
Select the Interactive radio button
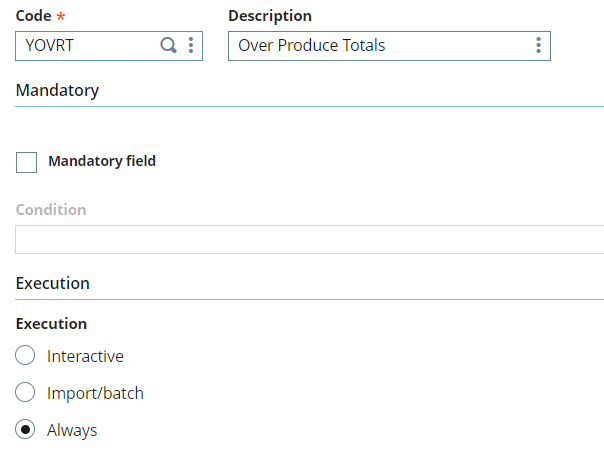(x=26, y=356)
